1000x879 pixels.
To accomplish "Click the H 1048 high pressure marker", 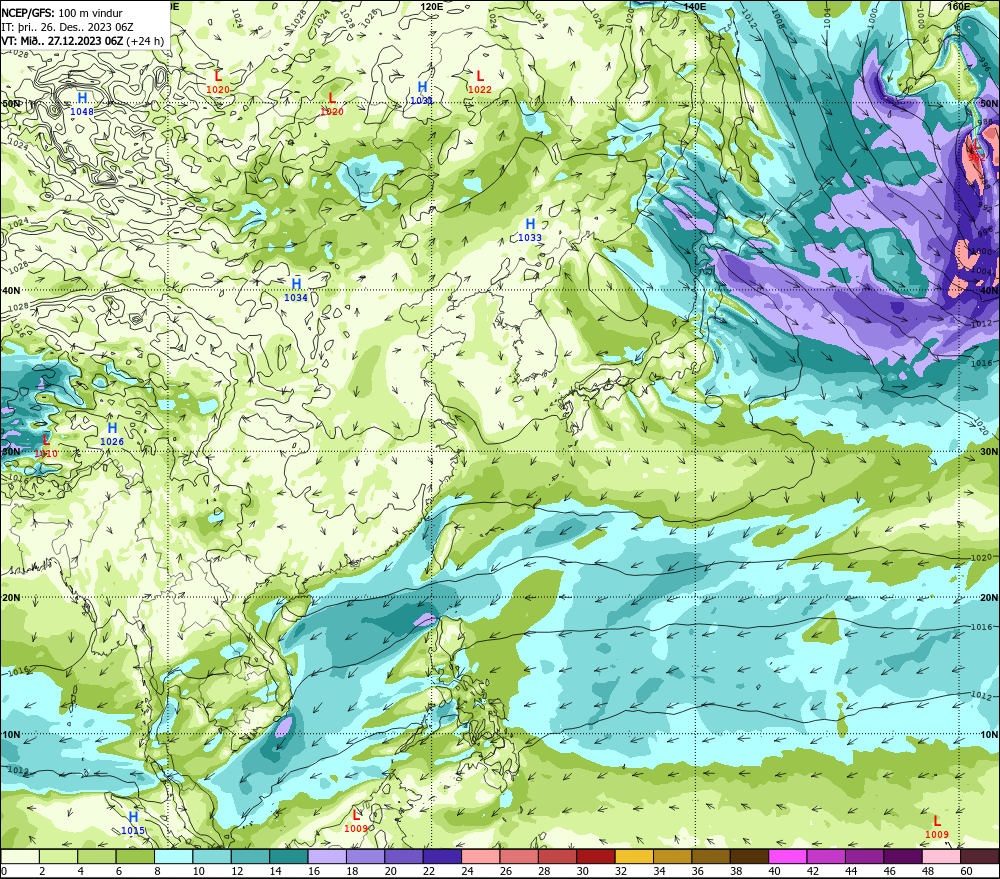I will [82, 103].
